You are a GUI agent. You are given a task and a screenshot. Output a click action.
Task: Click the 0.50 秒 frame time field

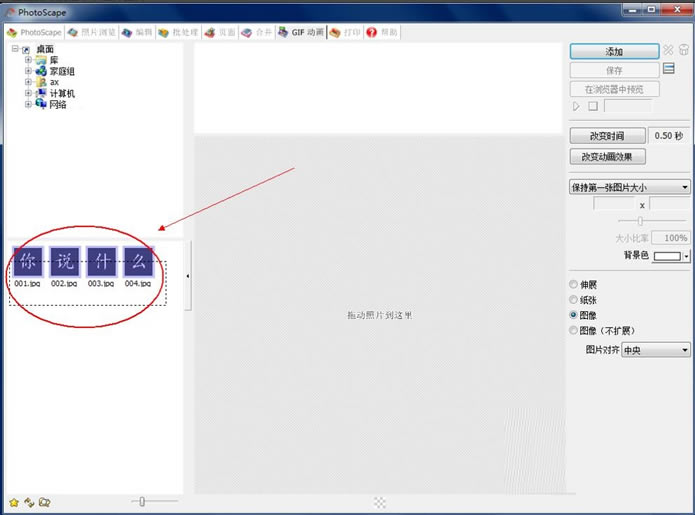click(x=668, y=136)
